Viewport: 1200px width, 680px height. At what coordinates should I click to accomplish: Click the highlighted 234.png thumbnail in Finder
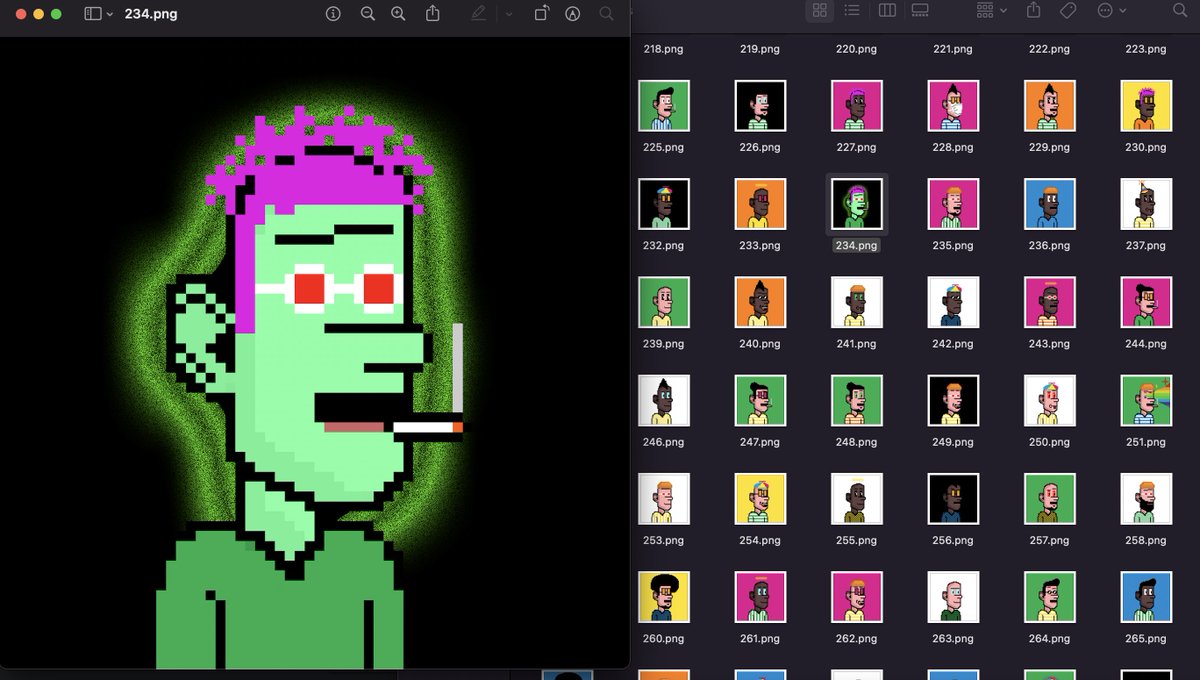click(x=857, y=204)
